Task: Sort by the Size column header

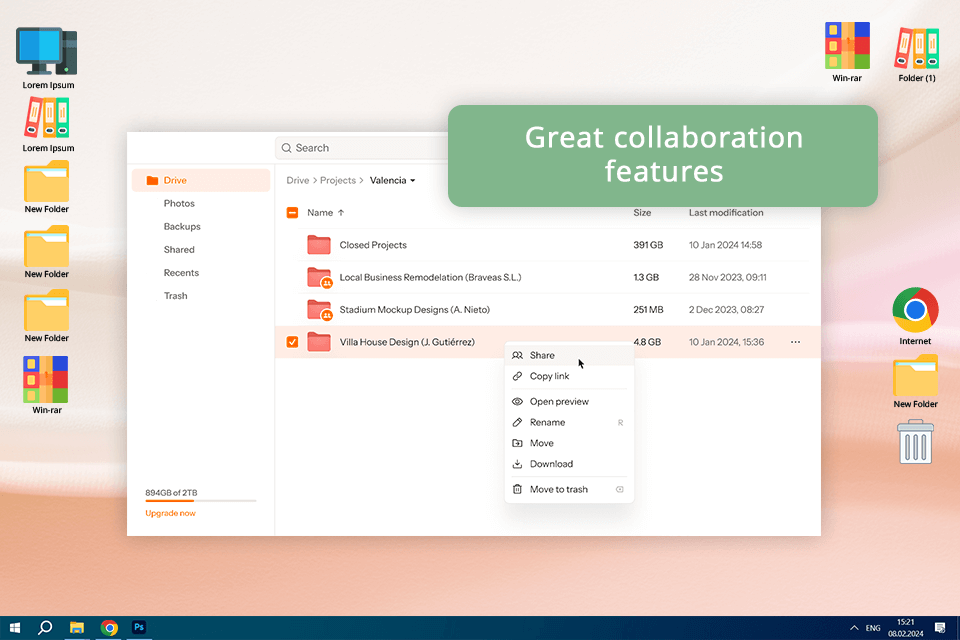Action: pyautogui.click(x=642, y=213)
